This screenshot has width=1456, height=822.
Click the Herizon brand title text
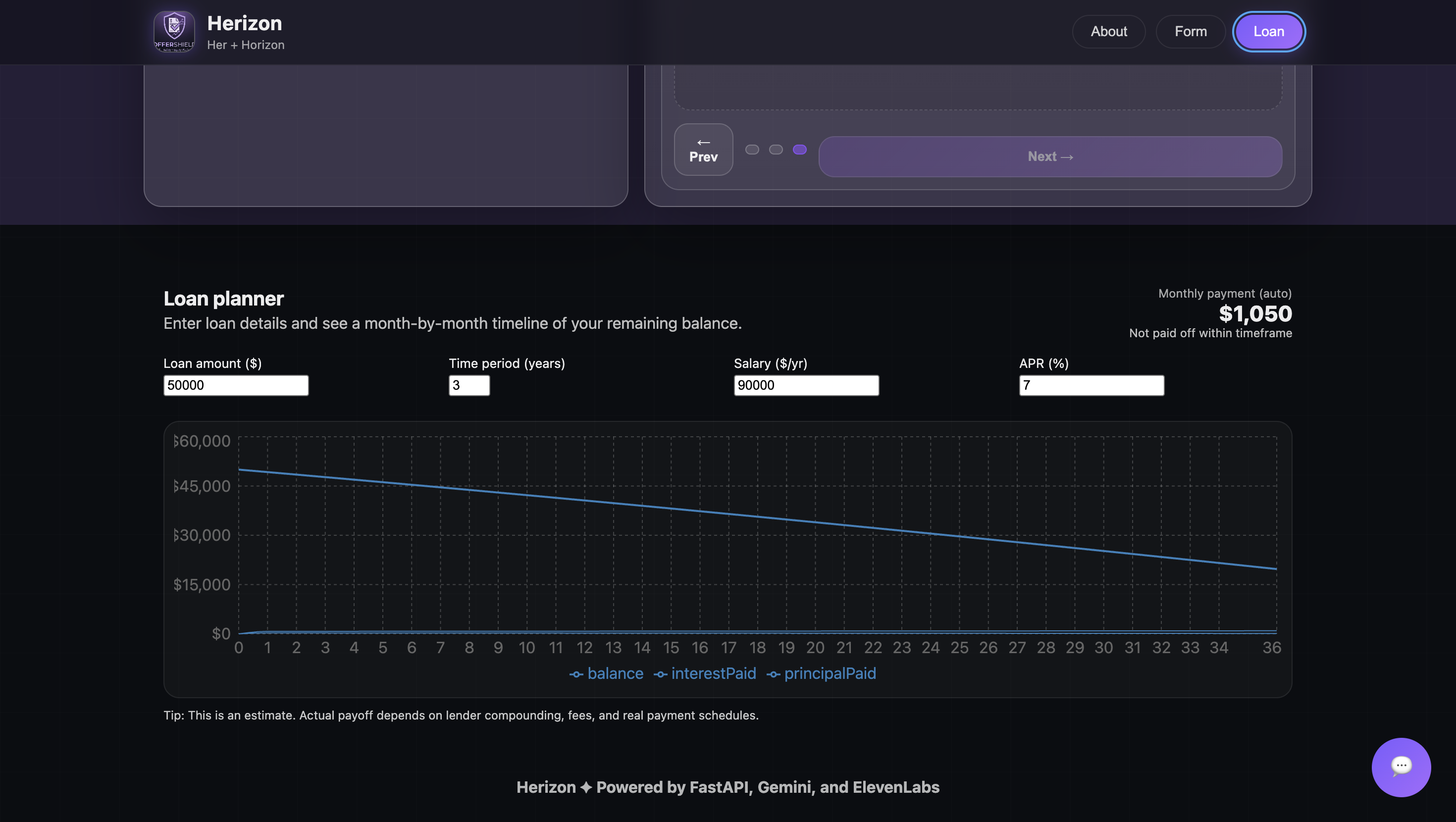(244, 23)
